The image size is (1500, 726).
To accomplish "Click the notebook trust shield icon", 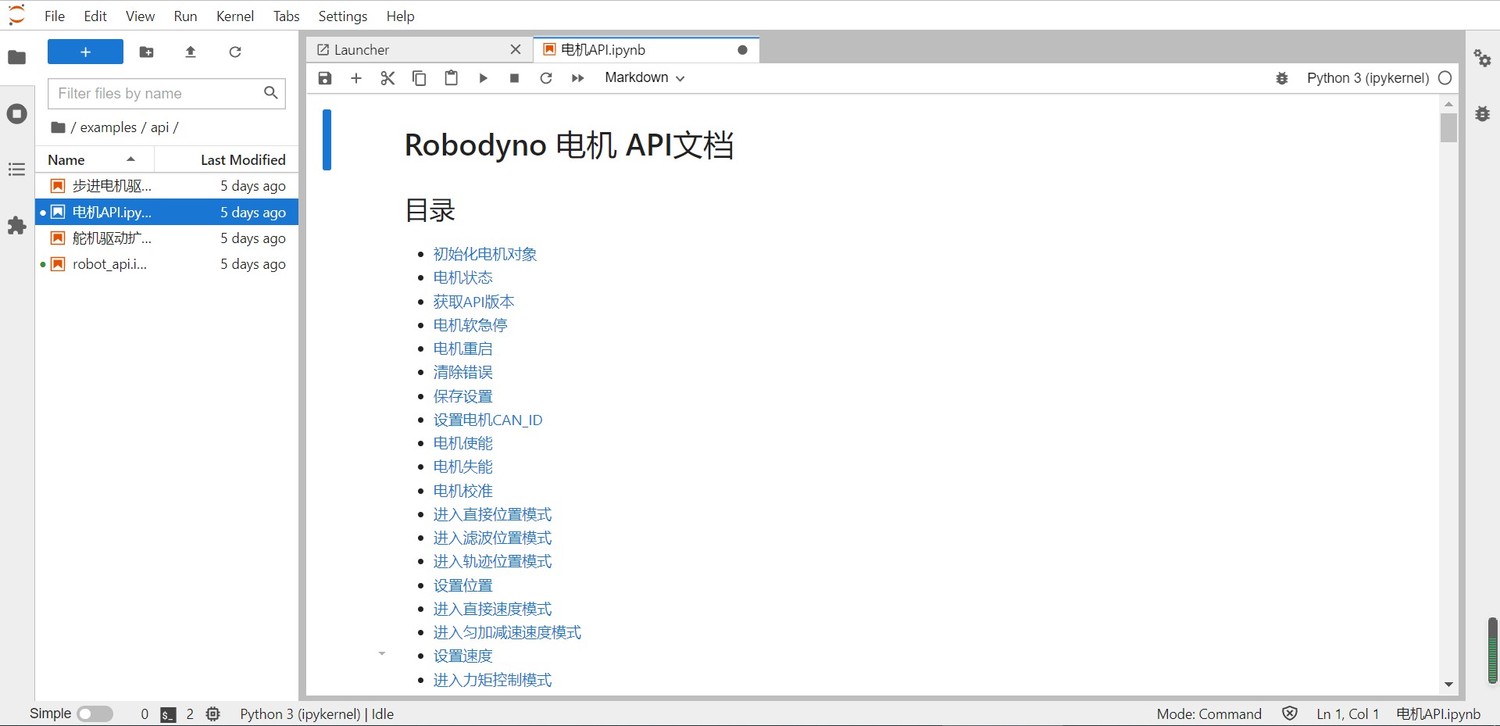I will pyautogui.click(x=1290, y=714).
